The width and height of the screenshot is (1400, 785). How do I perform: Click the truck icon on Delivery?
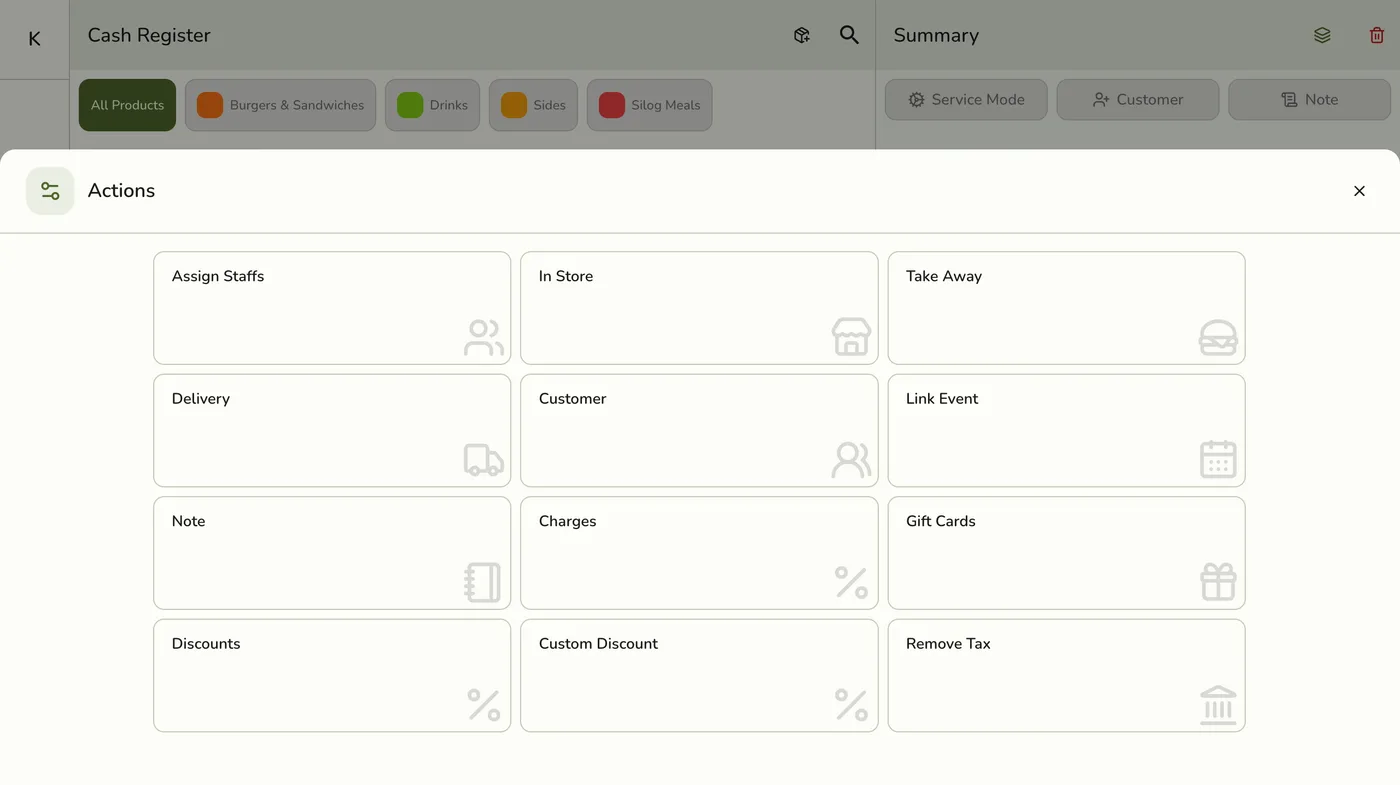(x=484, y=460)
